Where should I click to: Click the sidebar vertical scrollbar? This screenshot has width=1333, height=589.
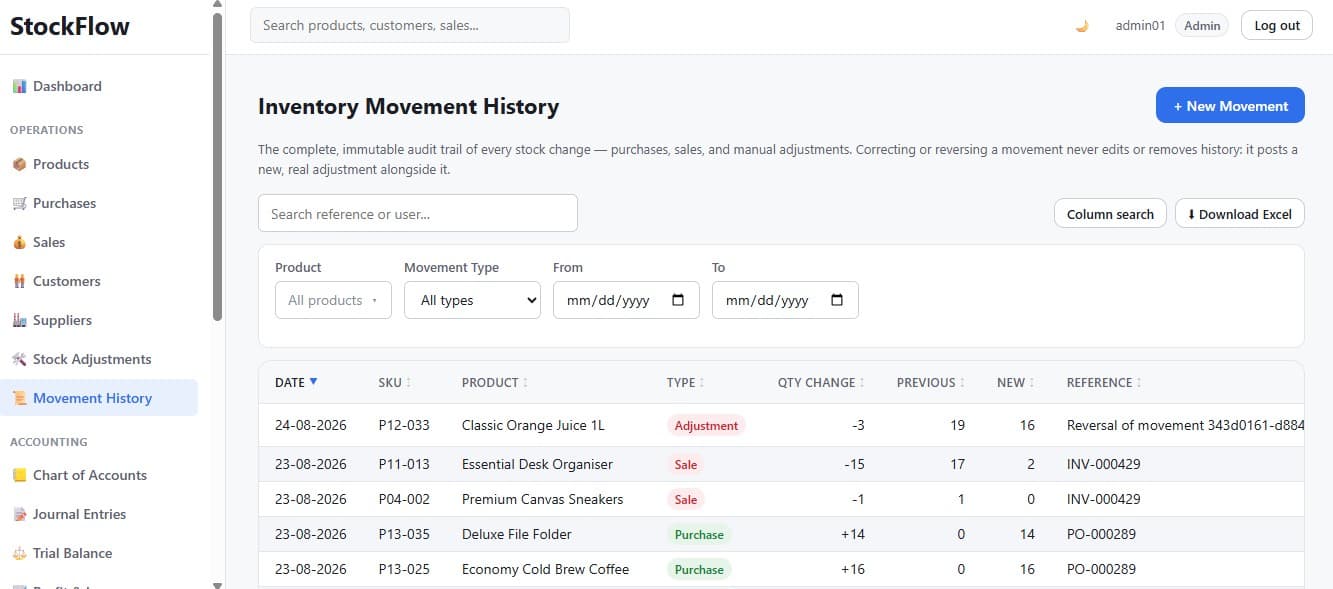(x=218, y=165)
